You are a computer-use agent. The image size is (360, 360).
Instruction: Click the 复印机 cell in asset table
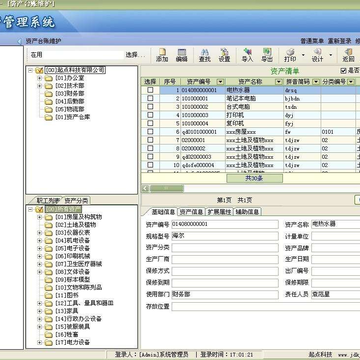pyautogui.click(x=254, y=123)
